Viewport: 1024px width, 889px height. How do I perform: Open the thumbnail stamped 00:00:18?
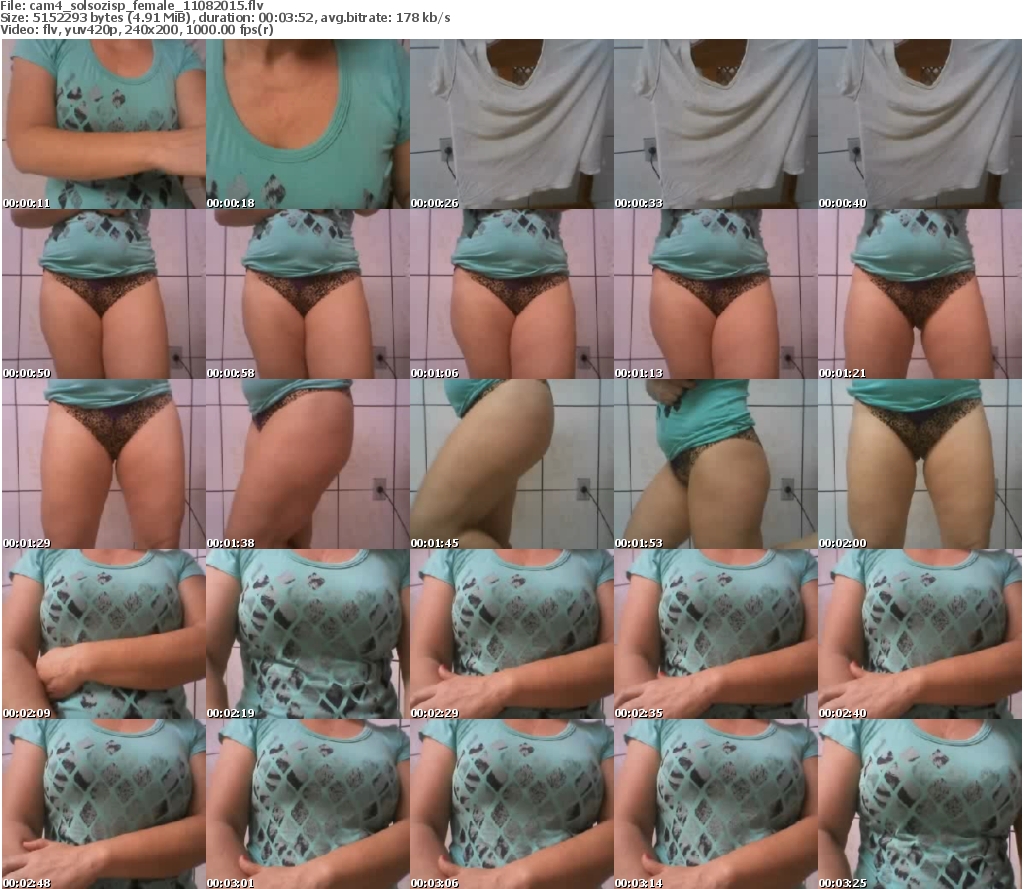click(x=308, y=124)
